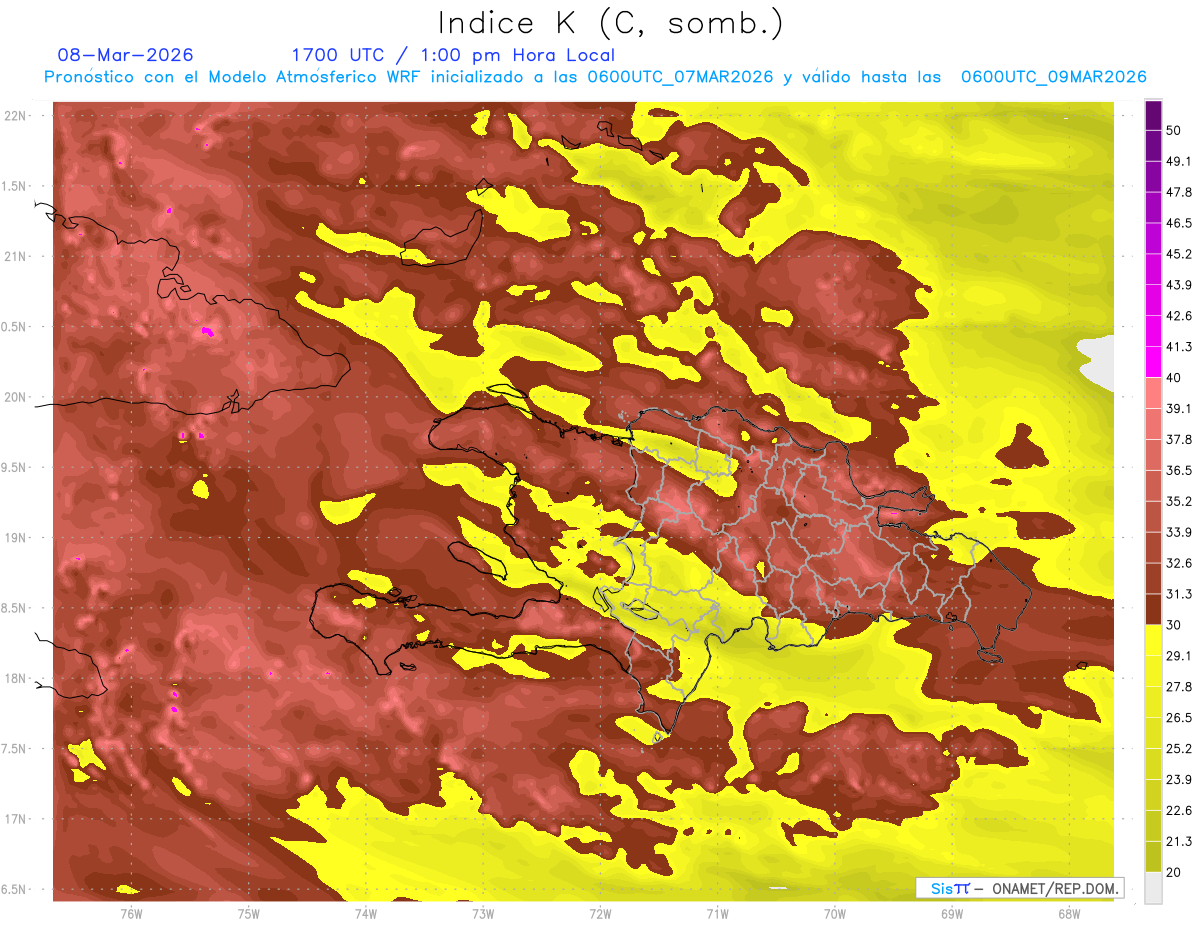
Task: Click the legend value "49.1"
Action: point(1179,162)
